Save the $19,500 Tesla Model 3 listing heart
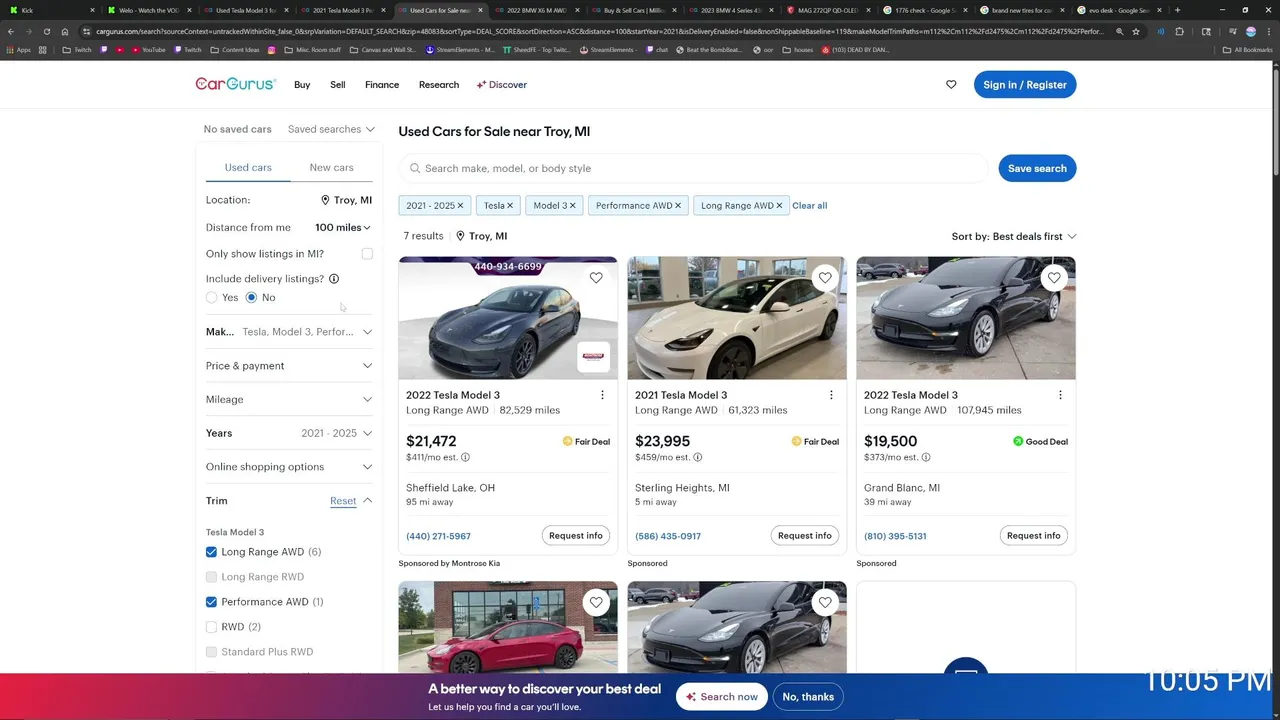This screenshot has height=720, width=1280. pyautogui.click(x=1054, y=278)
